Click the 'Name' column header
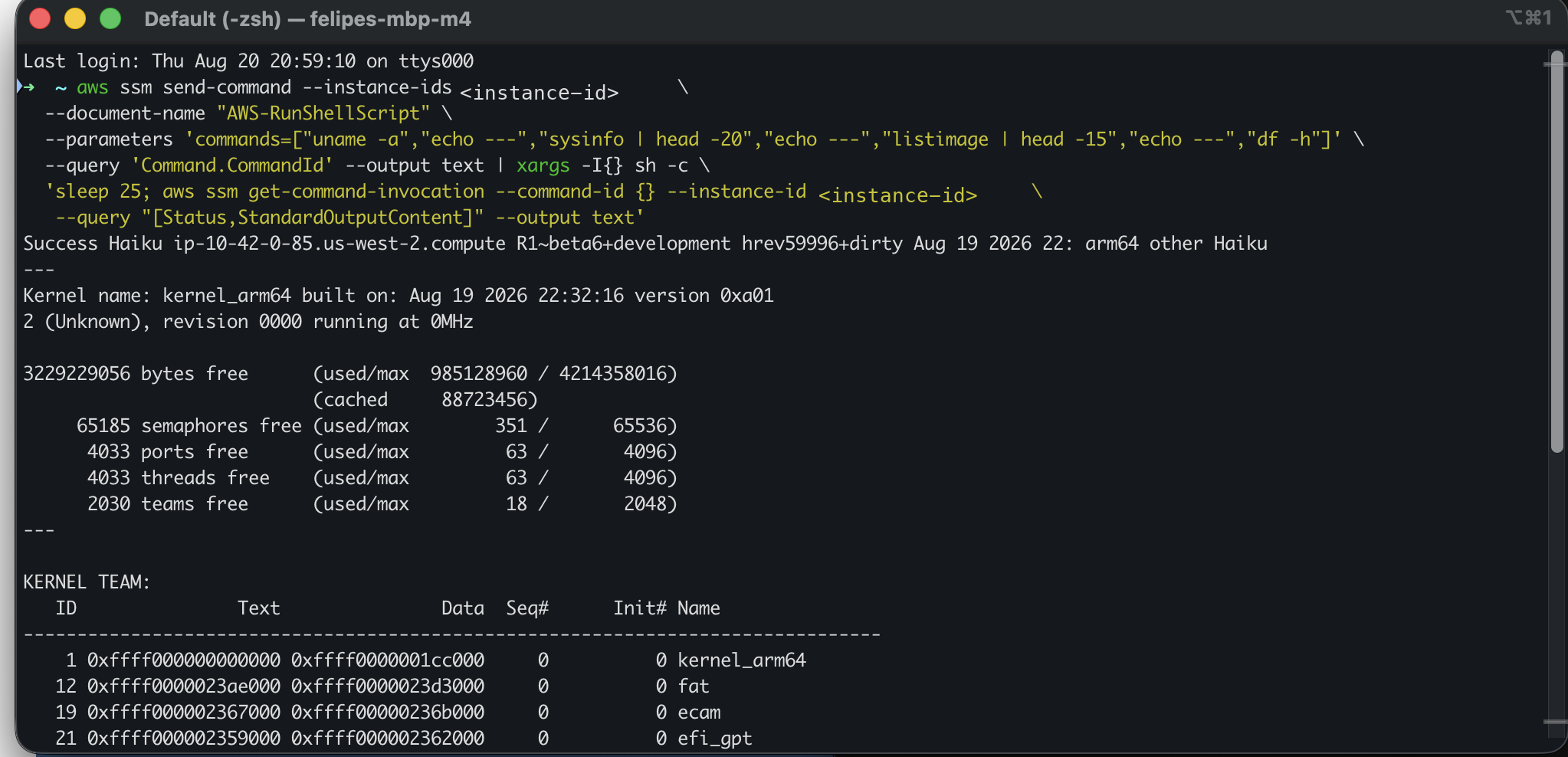 click(x=699, y=608)
